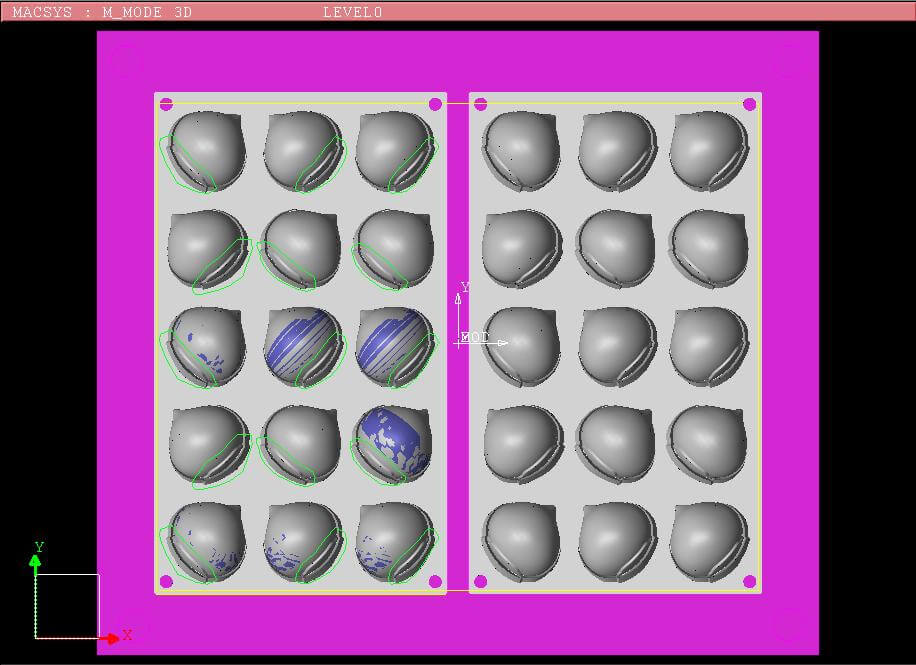
Task: Select fourth-row left cavity of the left plate
Action: coord(209,444)
